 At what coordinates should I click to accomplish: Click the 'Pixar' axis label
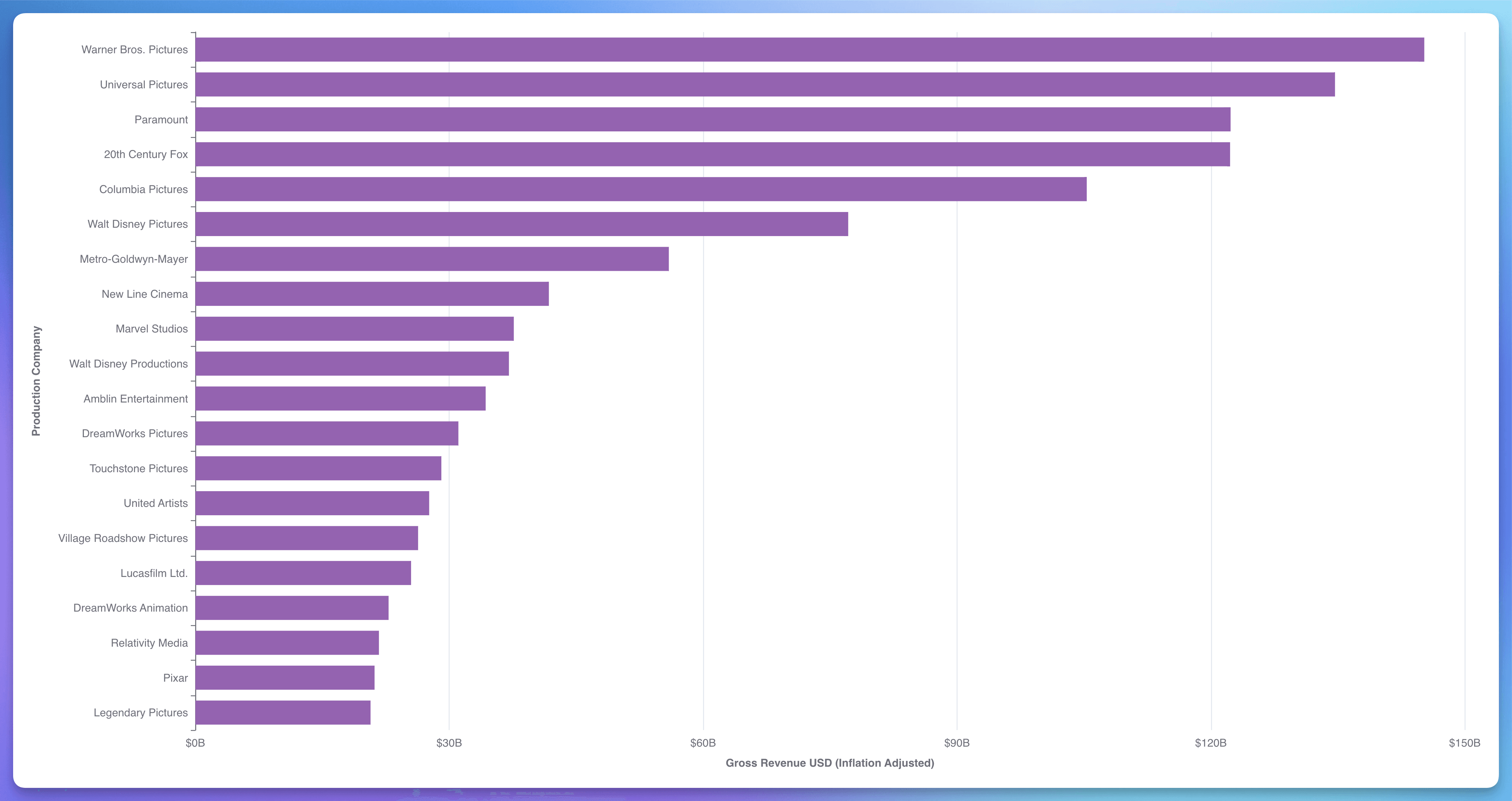click(175, 678)
